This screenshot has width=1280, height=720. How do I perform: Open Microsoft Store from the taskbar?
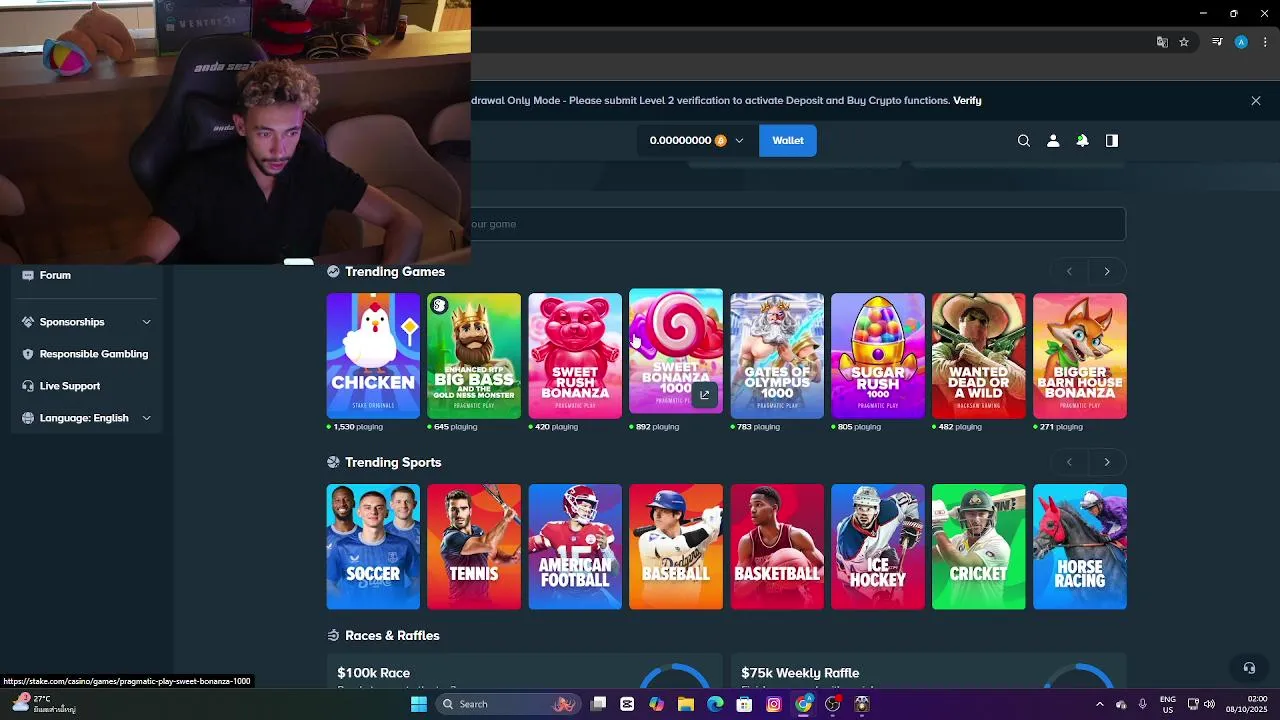click(x=744, y=704)
